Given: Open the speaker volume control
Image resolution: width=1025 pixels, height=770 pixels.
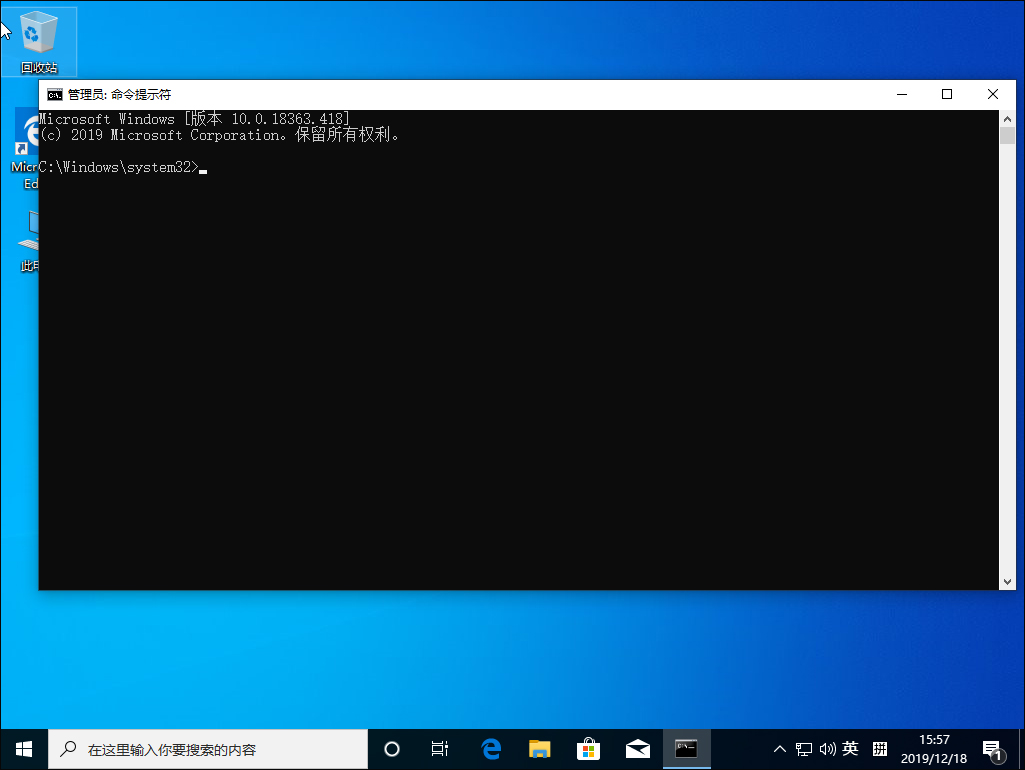Looking at the screenshot, I should [828, 748].
